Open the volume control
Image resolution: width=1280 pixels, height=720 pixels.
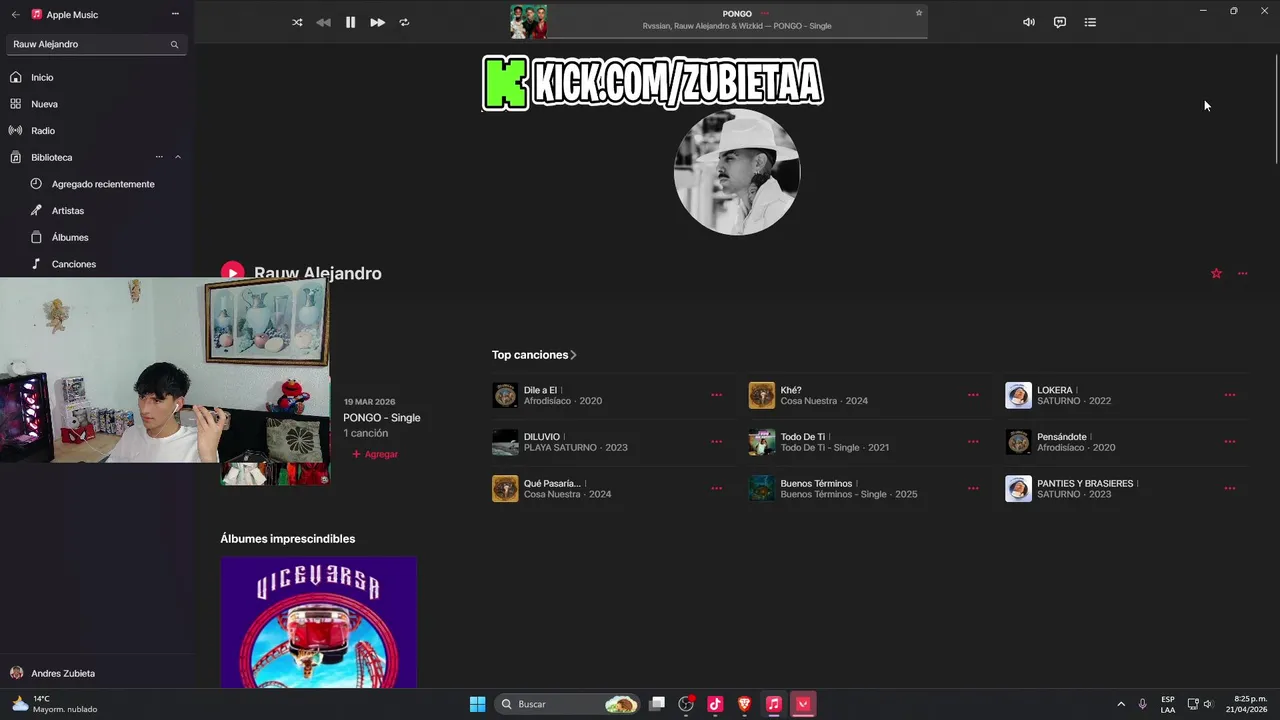[1029, 22]
